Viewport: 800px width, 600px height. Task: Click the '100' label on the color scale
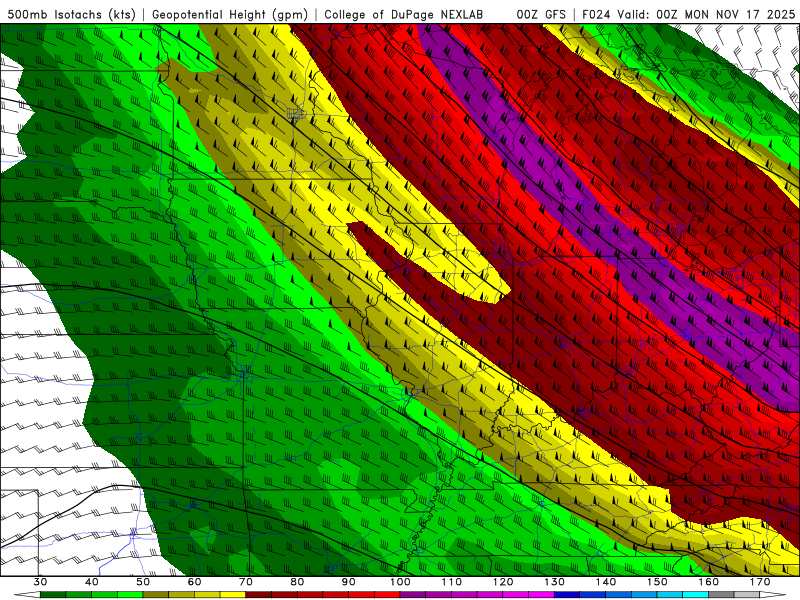pos(400,582)
